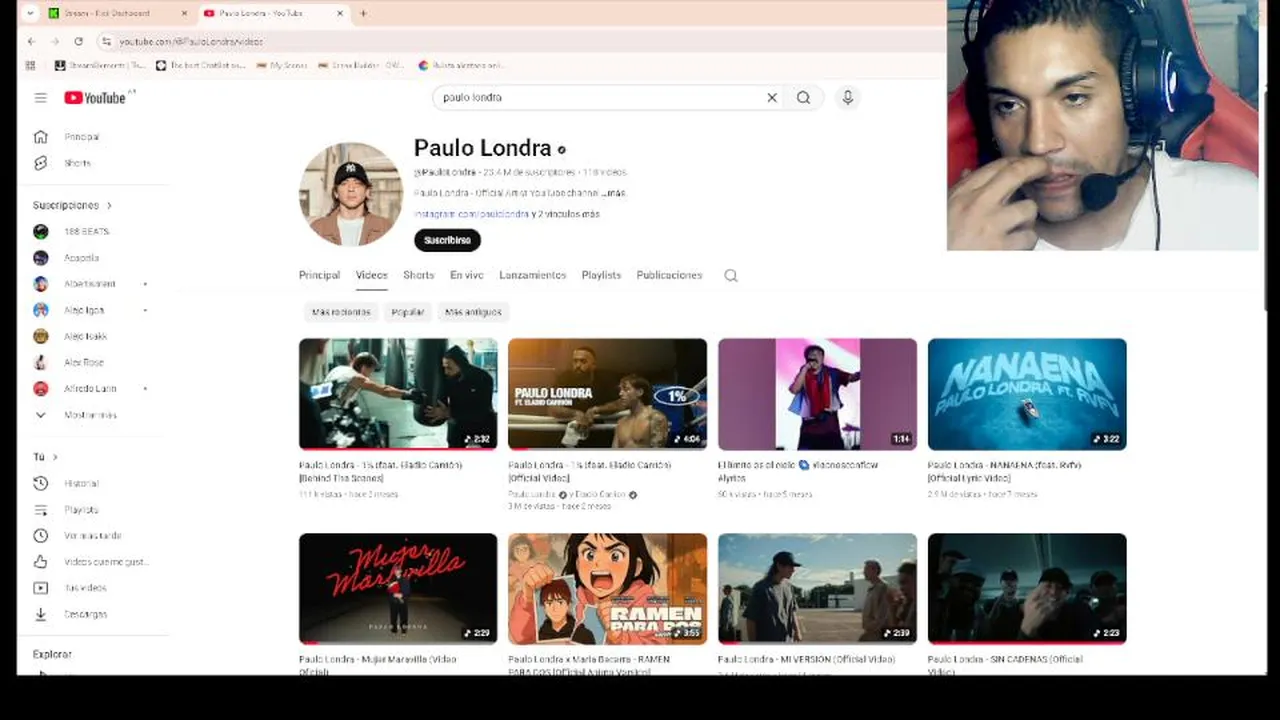Expand the Suscripciones section

pyautogui.click(x=72, y=205)
